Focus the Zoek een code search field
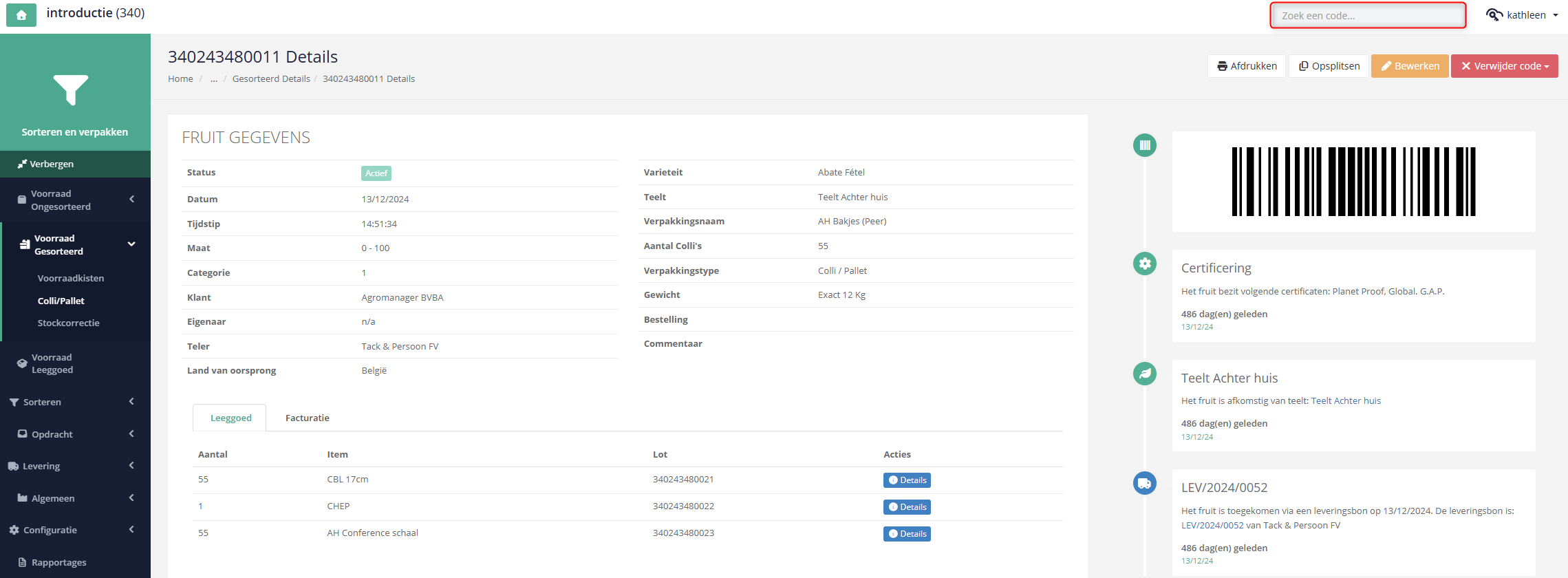The width and height of the screenshot is (1568, 578). (1368, 15)
